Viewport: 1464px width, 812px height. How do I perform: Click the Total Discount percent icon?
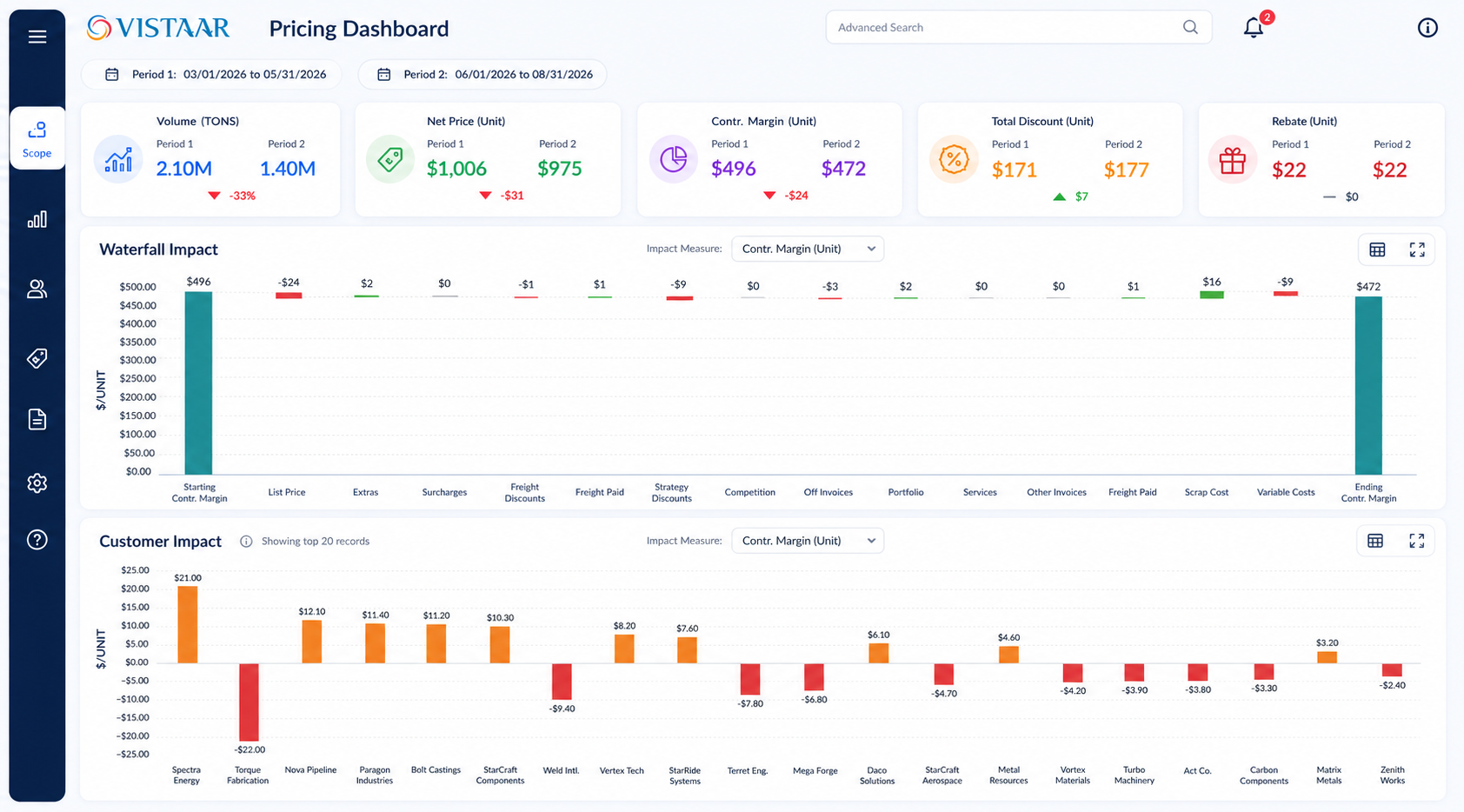pyautogui.click(x=954, y=160)
